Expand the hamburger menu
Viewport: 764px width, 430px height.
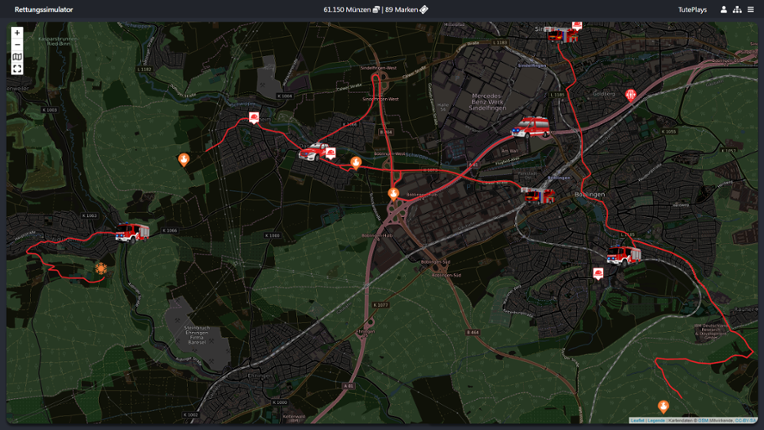tap(751, 9)
